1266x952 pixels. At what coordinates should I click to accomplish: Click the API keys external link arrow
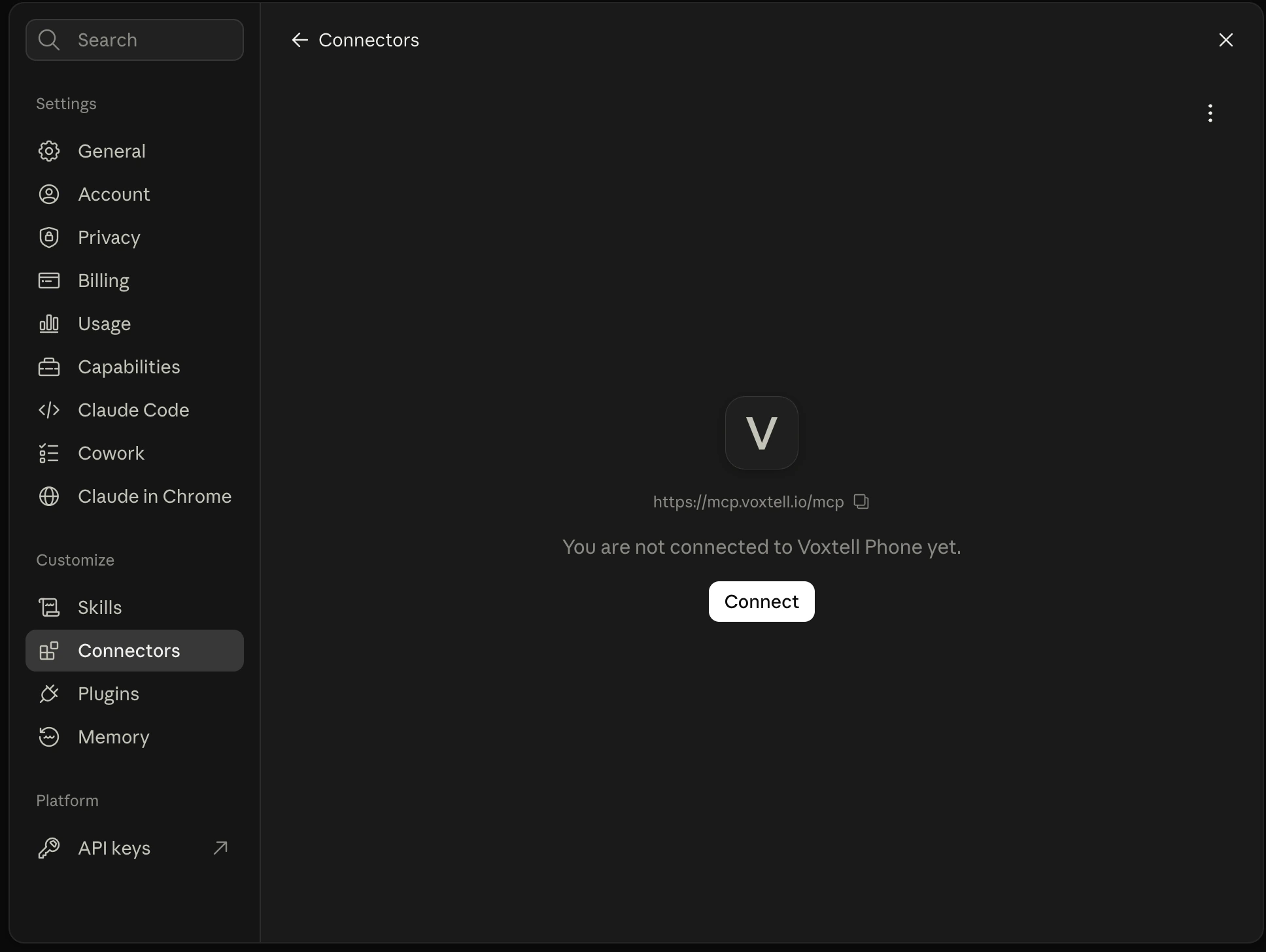[x=221, y=848]
